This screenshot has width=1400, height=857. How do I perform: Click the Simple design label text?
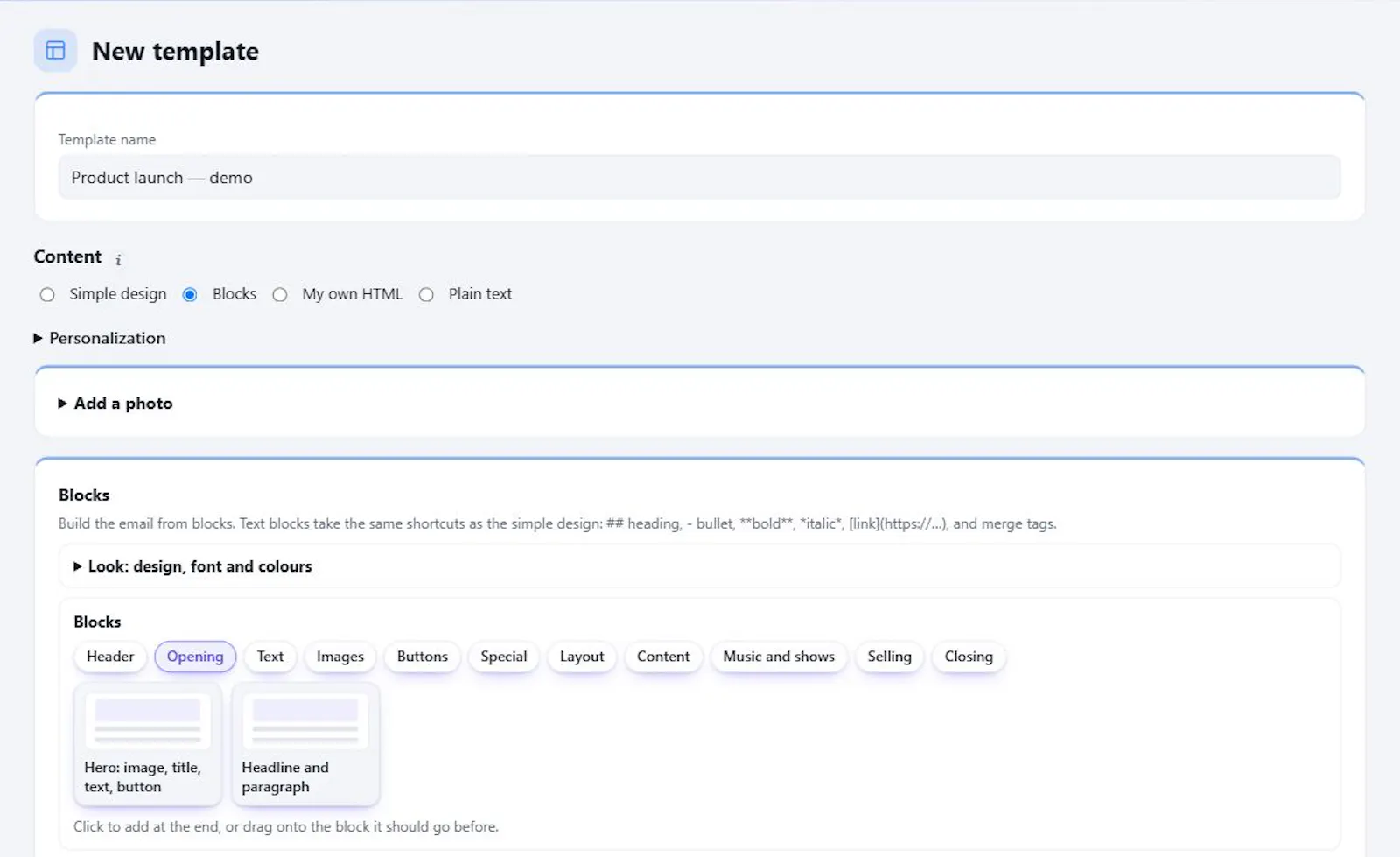point(118,294)
